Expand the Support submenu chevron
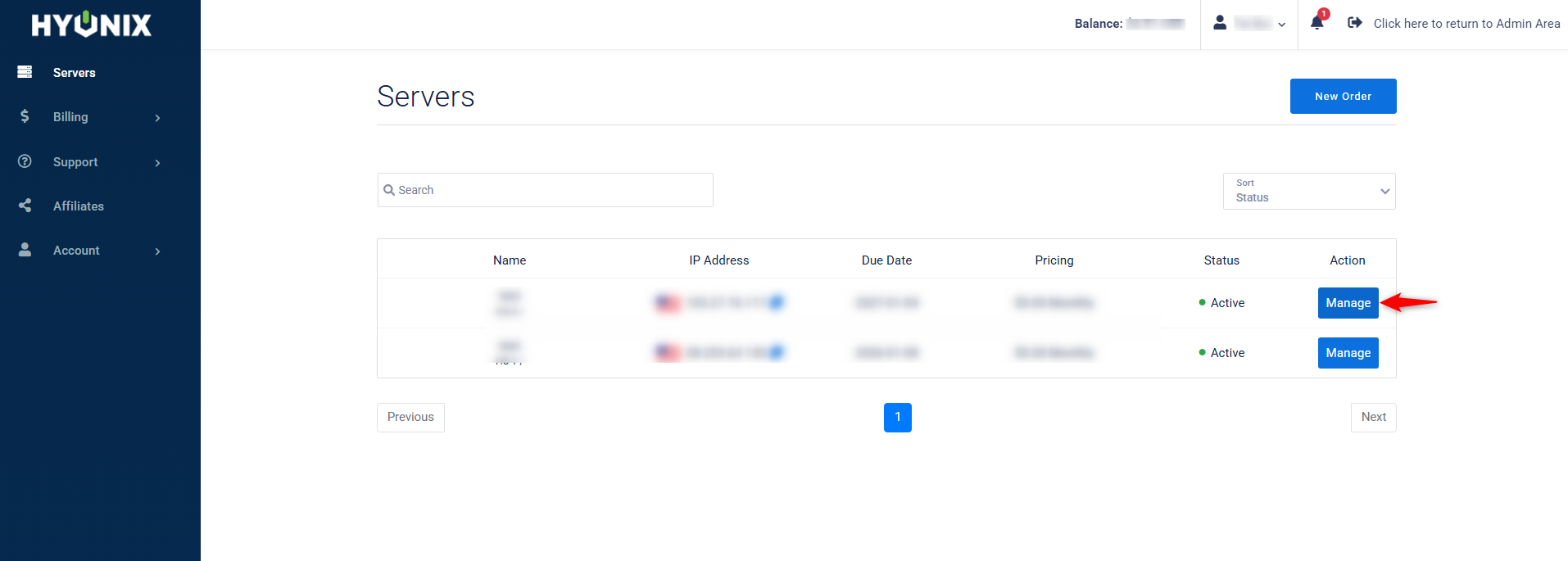 157,163
